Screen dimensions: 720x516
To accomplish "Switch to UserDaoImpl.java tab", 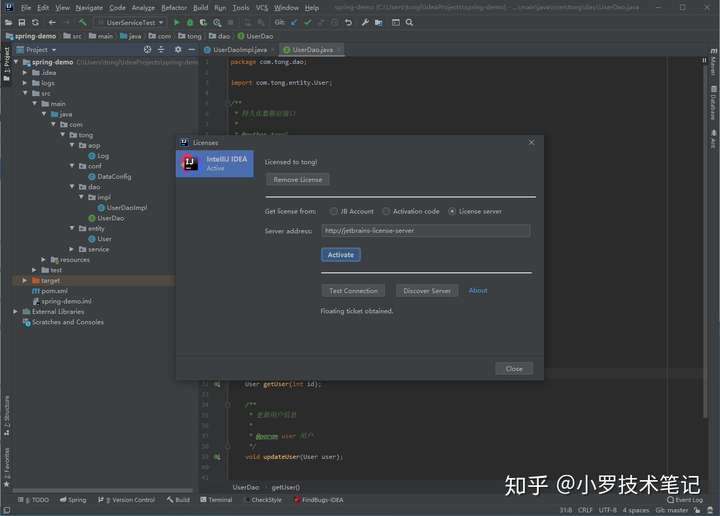I will click(239, 50).
